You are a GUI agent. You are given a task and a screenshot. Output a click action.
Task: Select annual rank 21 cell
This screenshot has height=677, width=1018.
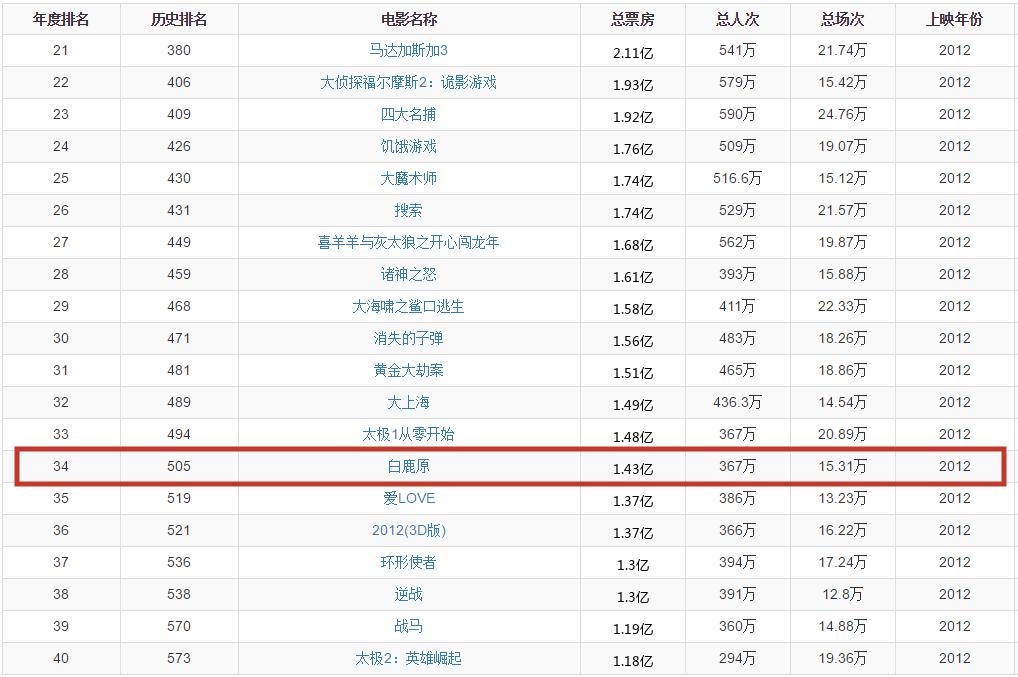[x=61, y=51]
